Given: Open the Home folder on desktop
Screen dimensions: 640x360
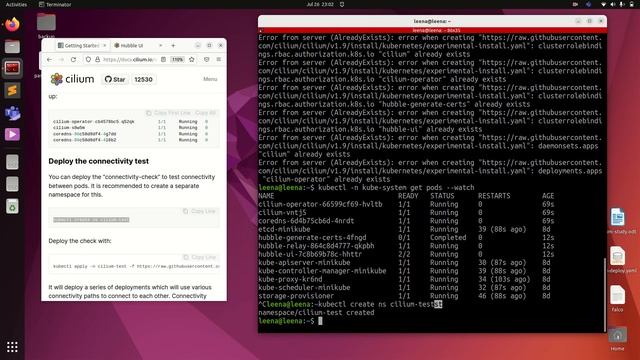Looking at the screenshot, I should pos(618,339).
